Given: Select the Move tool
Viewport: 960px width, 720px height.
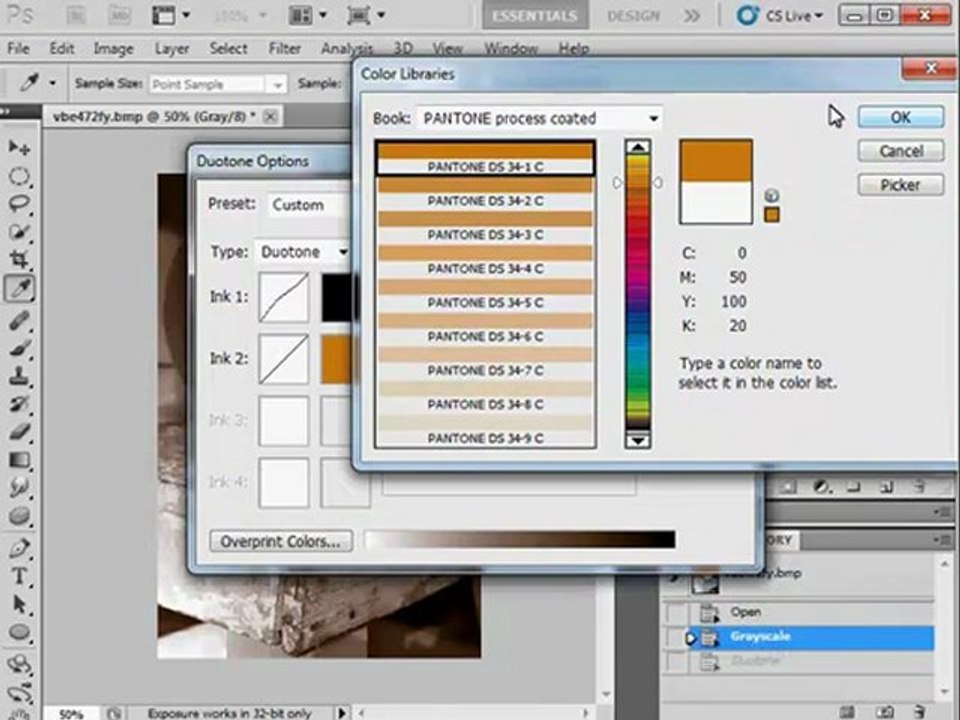Looking at the screenshot, I should point(19,147).
